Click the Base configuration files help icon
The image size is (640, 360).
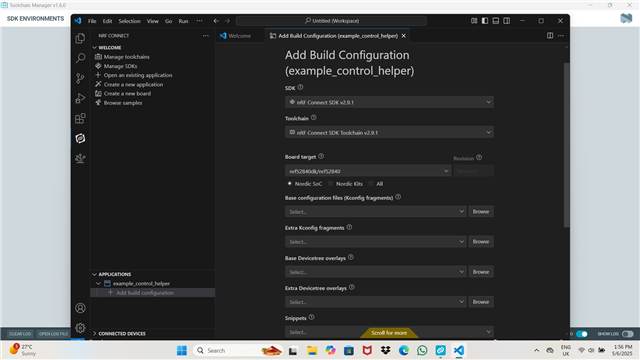(398, 197)
